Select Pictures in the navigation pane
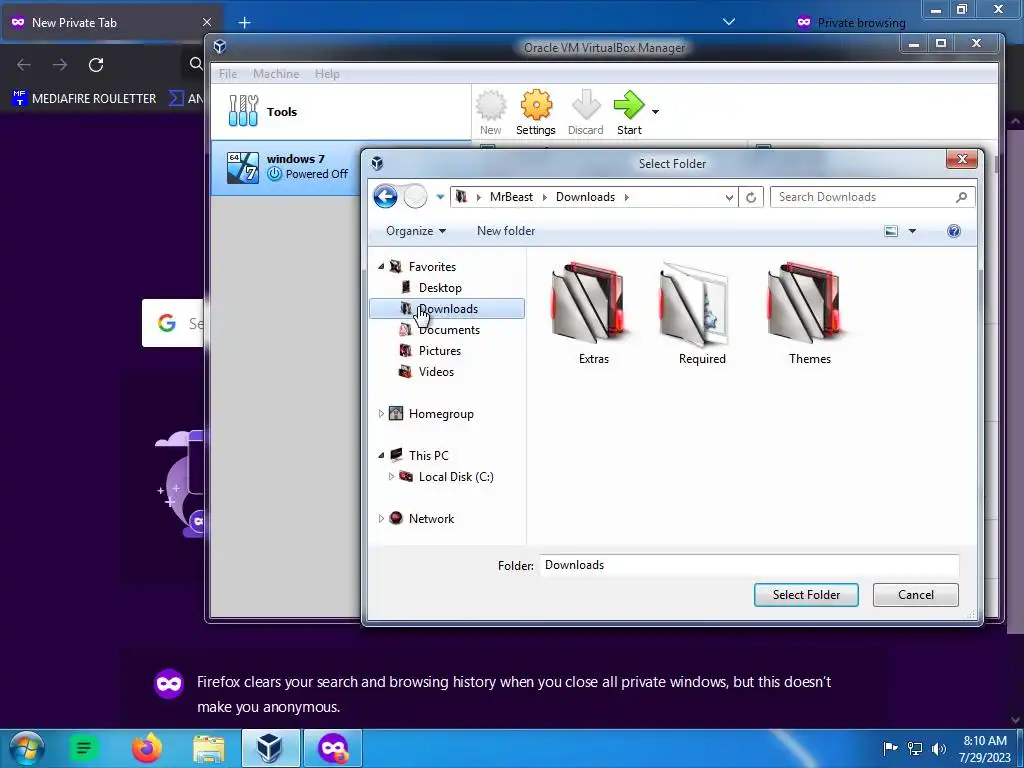The width and height of the screenshot is (1024, 768). tap(440, 351)
